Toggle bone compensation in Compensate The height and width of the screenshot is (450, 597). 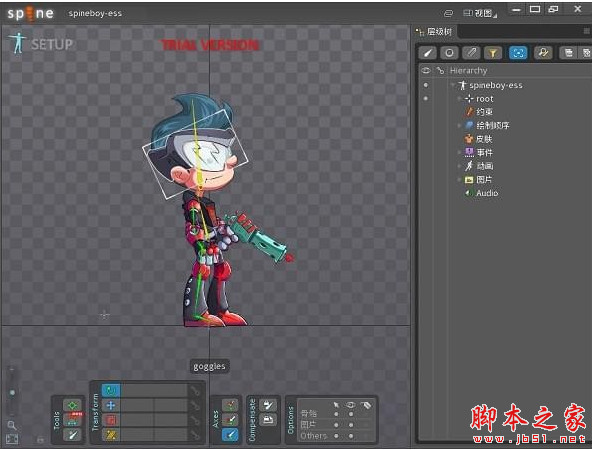click(x=268, y=405)
